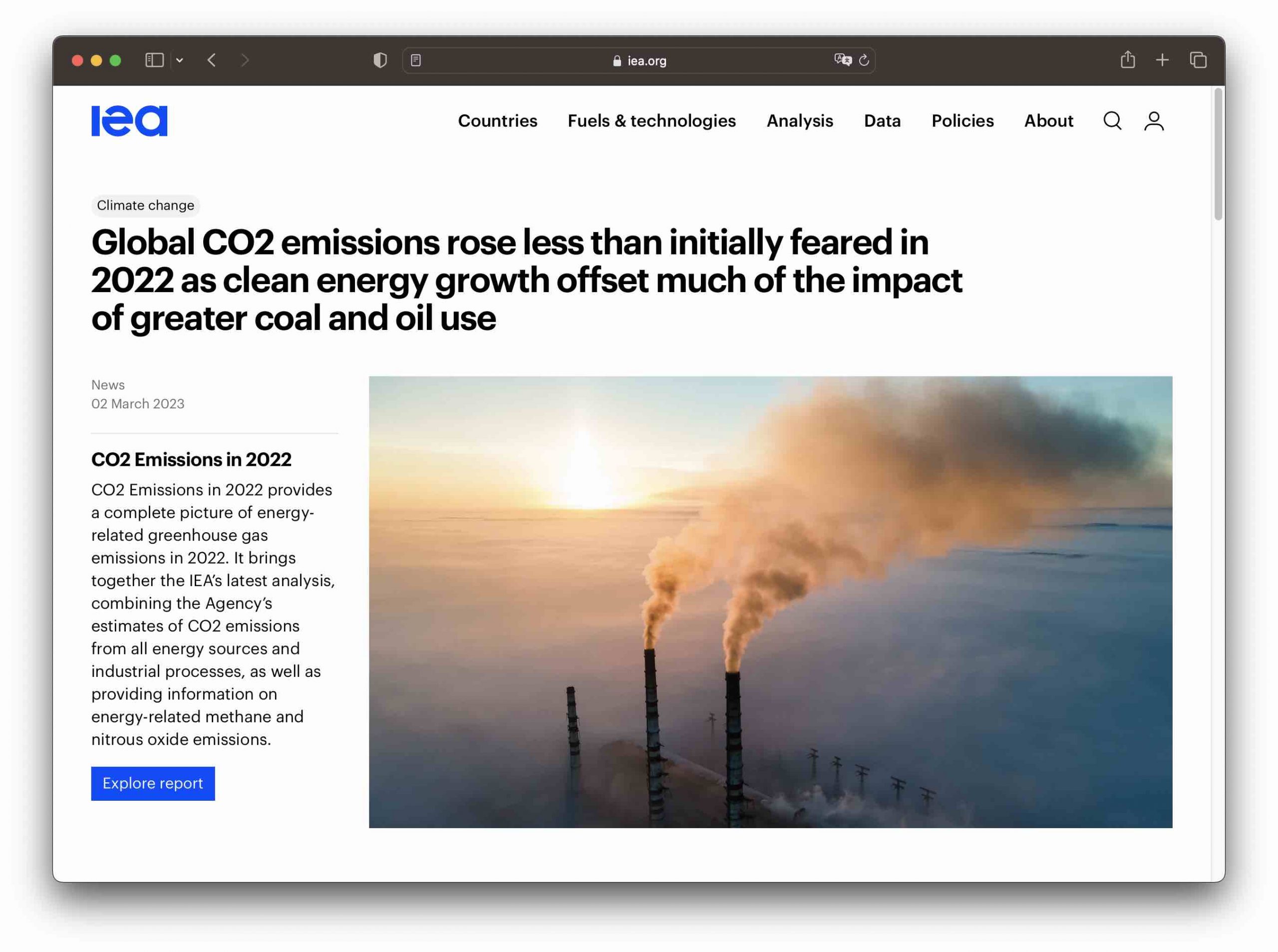Click the CO2 Emissions in 2022 heading

191,459
